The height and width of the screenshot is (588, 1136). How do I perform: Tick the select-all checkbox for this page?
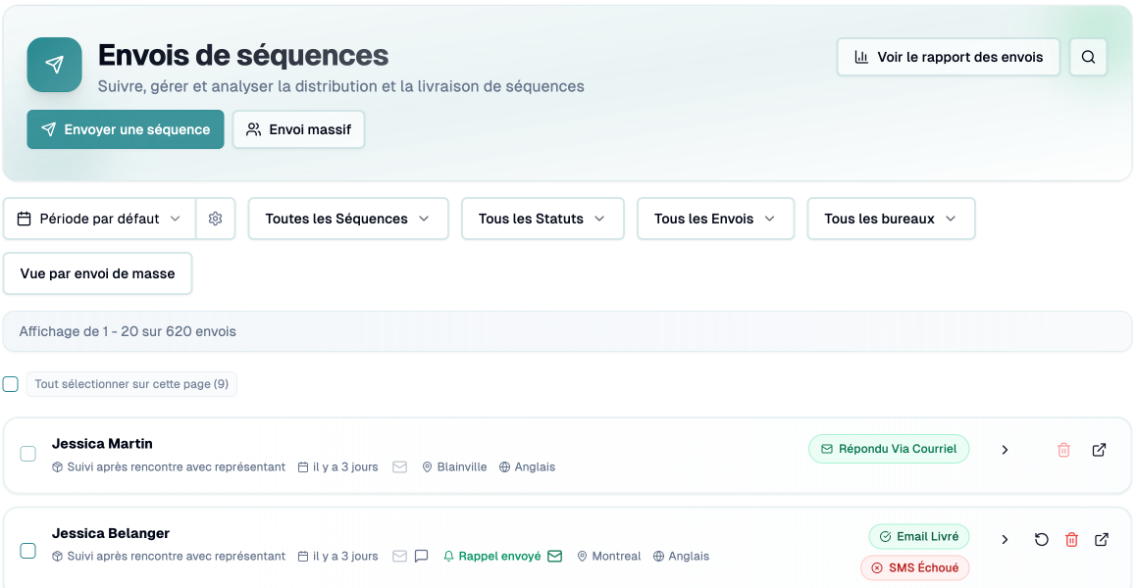10,384
